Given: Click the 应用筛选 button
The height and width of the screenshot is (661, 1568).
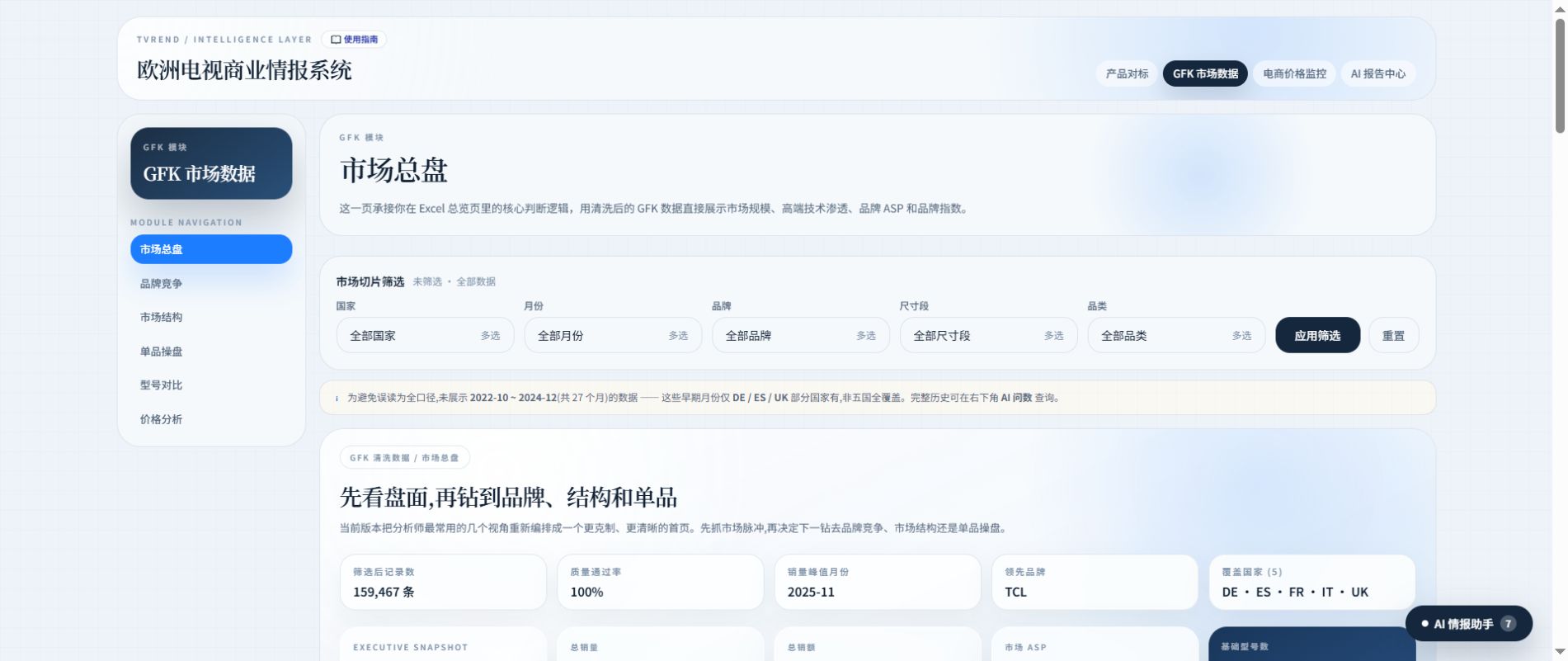Looking at the screenshot, I should (1317, 336).
